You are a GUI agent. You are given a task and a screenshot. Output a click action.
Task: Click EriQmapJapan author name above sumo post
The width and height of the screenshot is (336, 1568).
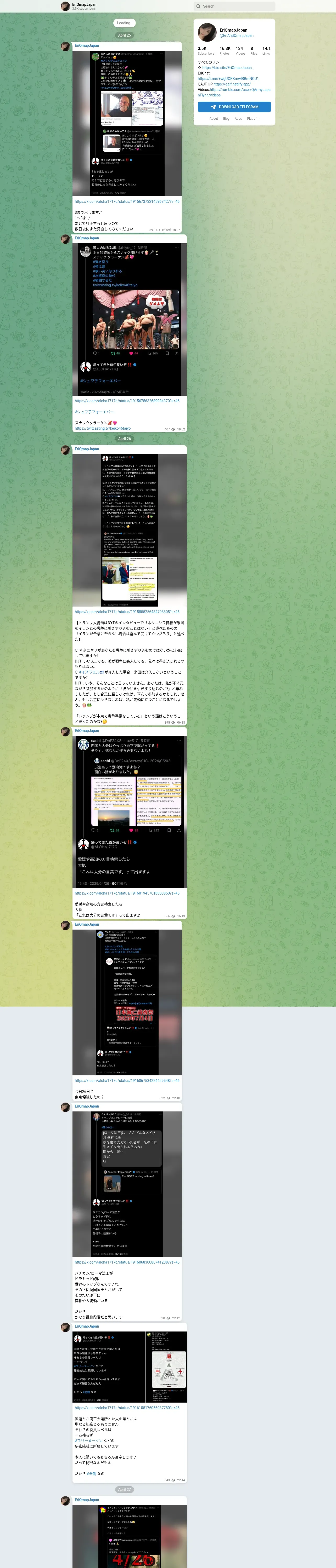click(x=87, y=238)
